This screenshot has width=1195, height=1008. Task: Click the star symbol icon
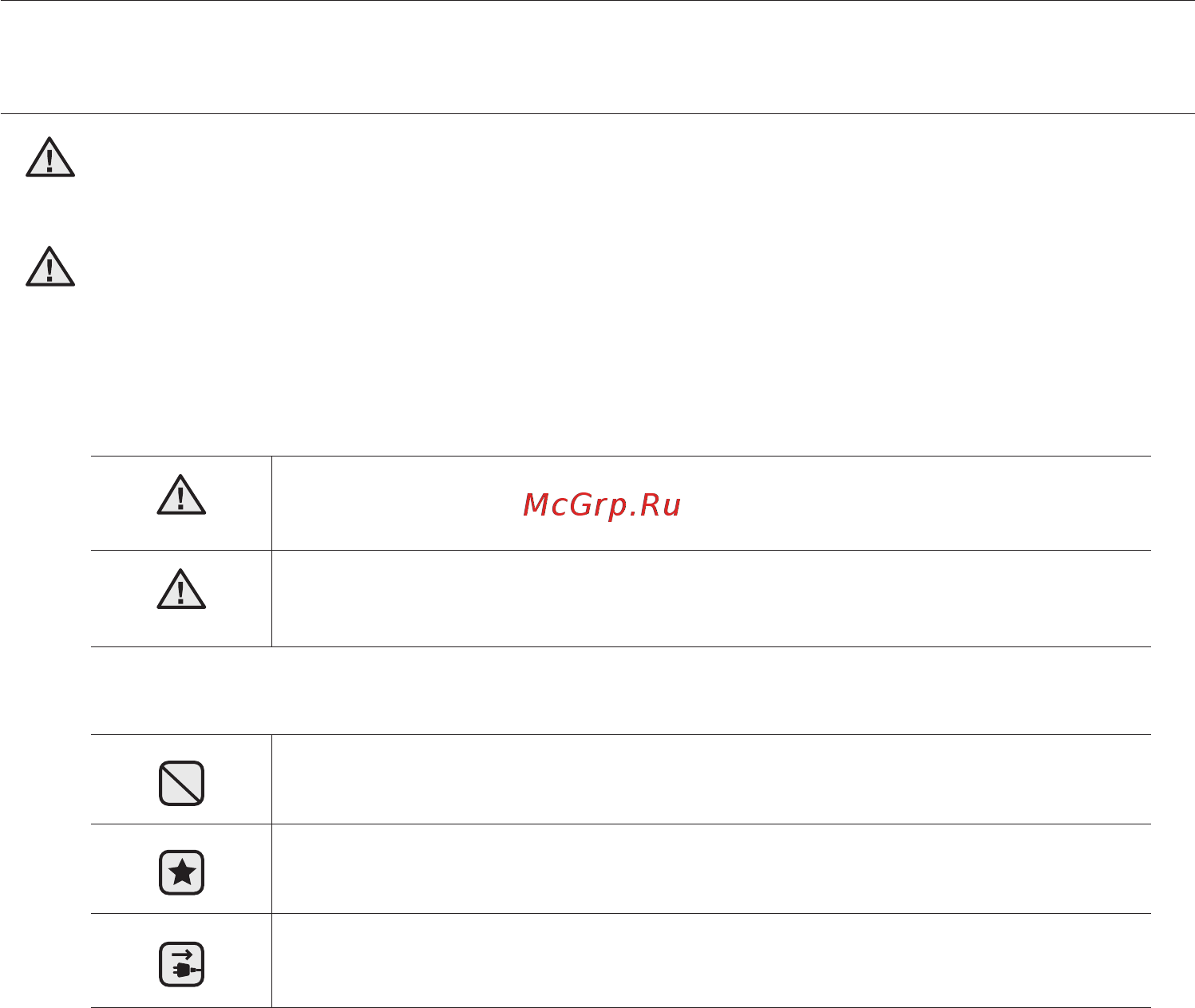point(181,872)
